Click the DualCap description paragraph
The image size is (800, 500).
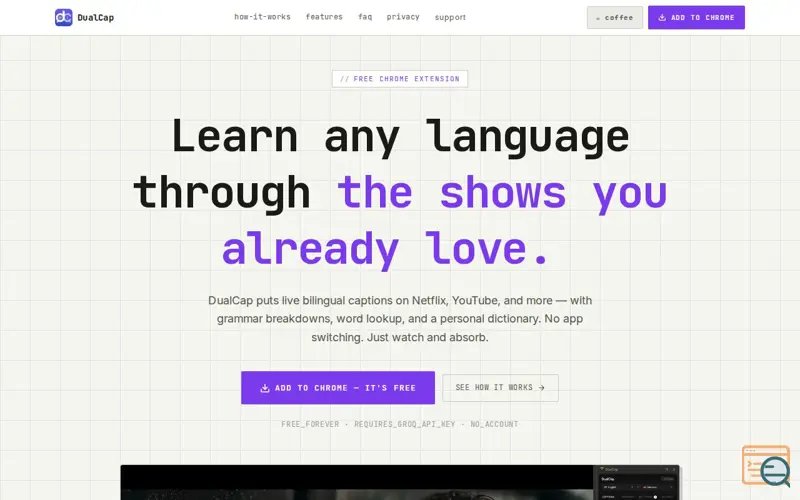pos(400,319)
